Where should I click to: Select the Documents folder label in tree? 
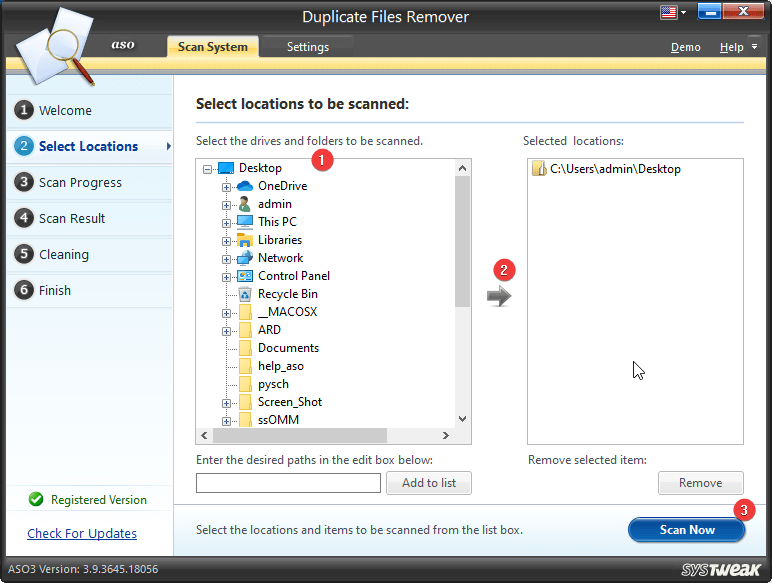(x=289, y=348)
